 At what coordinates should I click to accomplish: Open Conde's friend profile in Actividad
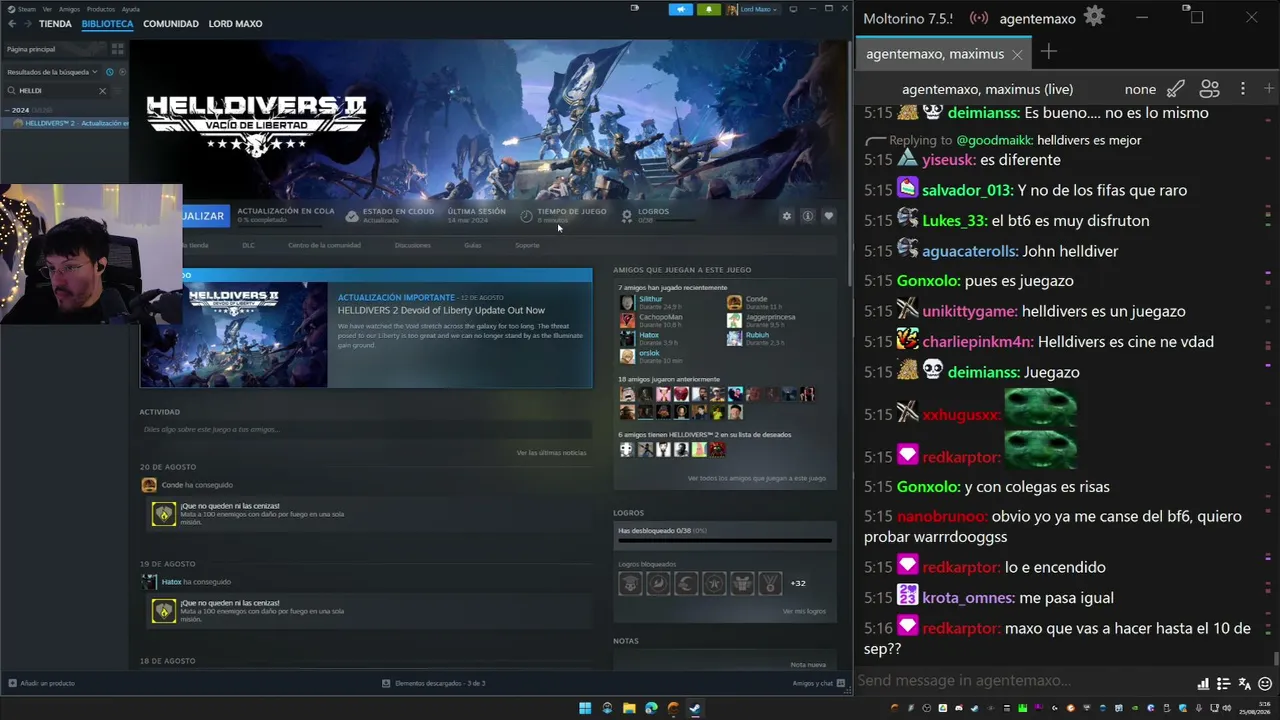tap(172, 485)
